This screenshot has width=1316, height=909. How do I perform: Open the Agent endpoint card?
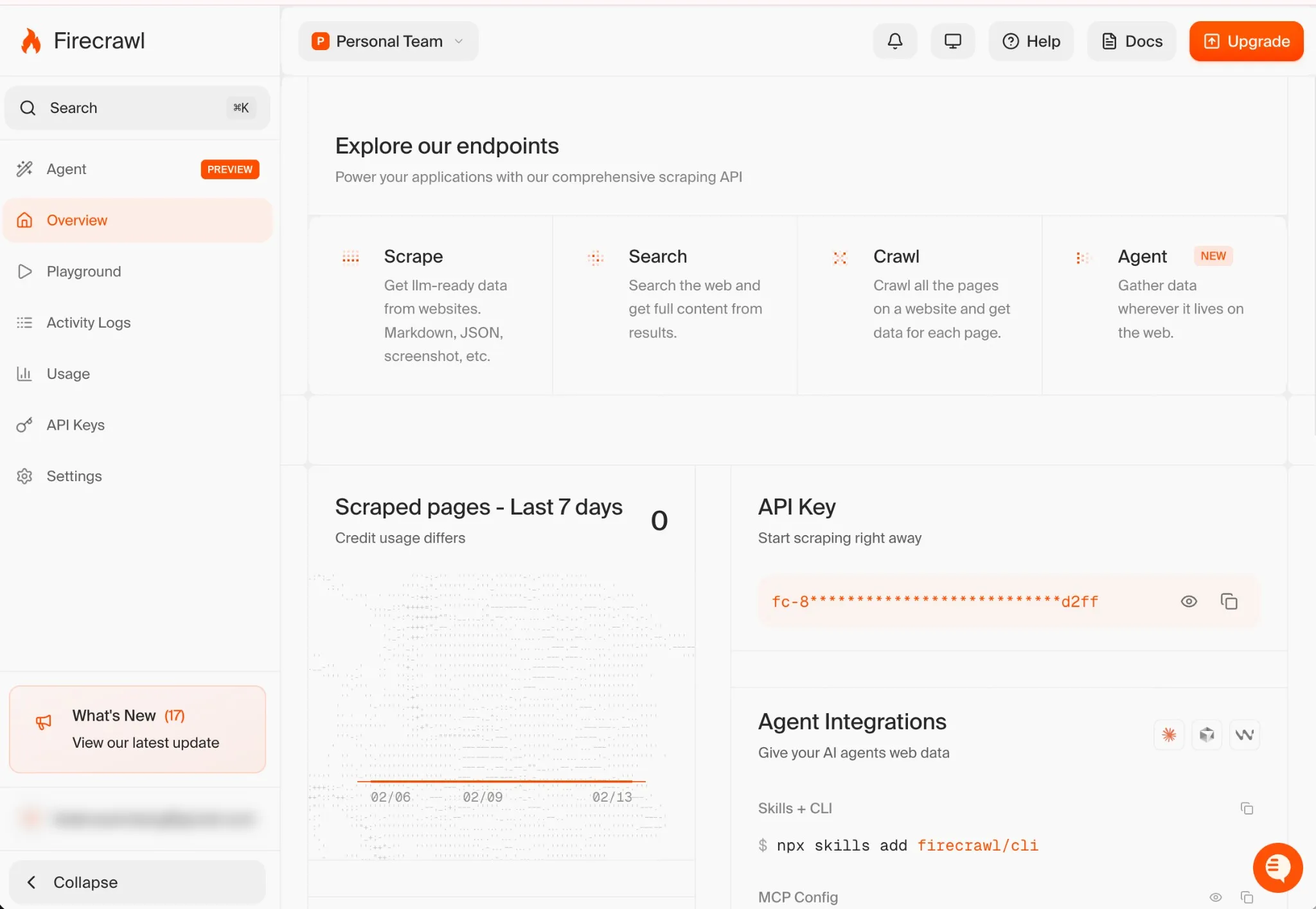(1164, 305)
